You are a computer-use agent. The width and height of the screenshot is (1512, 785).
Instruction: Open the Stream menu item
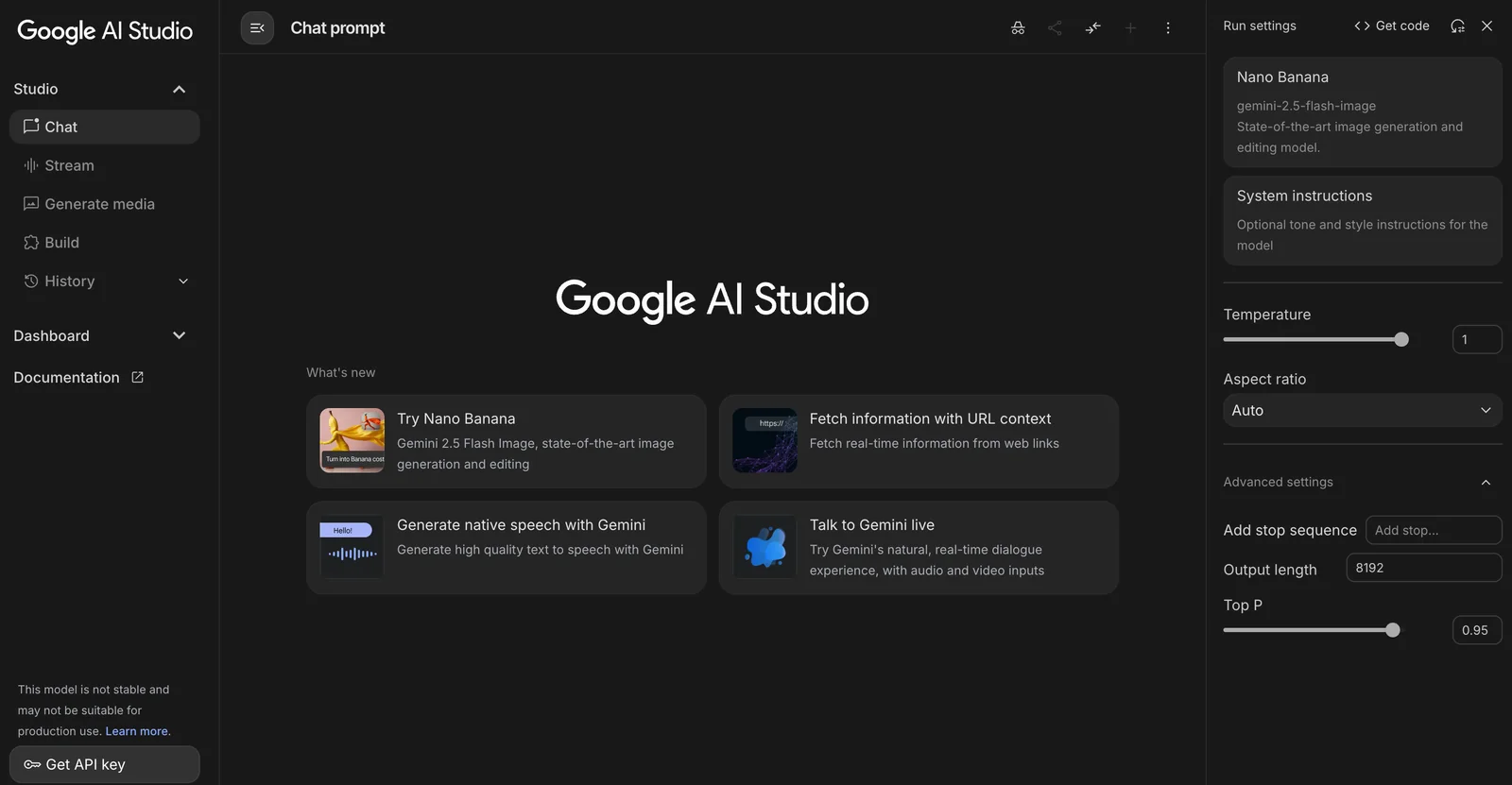click(x=69, y=166)
